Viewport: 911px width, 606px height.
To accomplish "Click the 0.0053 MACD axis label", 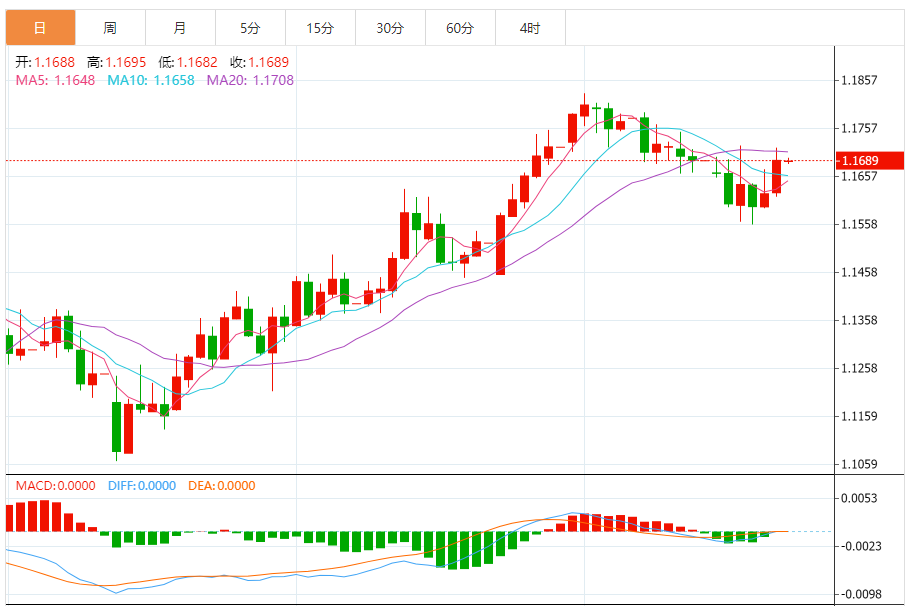I will tap(859, 498).
